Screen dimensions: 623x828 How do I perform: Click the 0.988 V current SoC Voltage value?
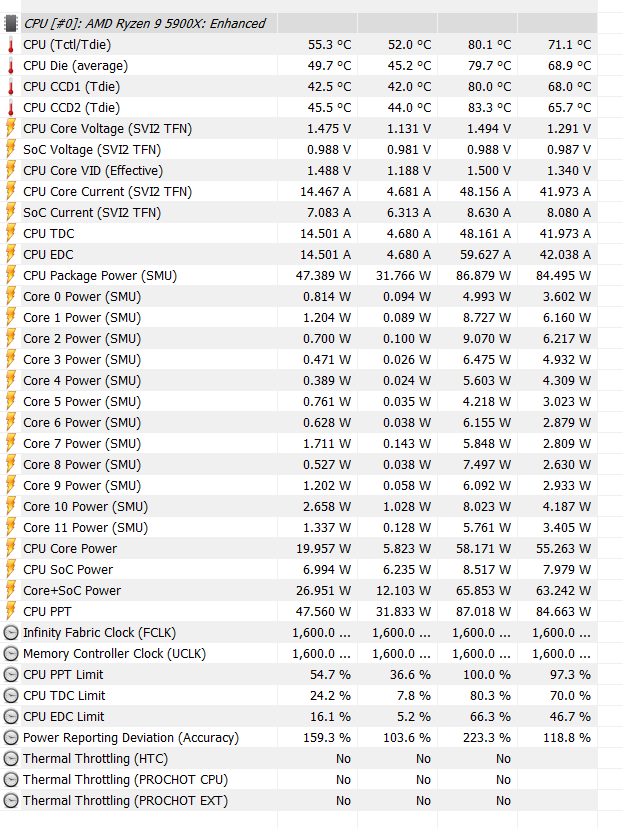329,149
